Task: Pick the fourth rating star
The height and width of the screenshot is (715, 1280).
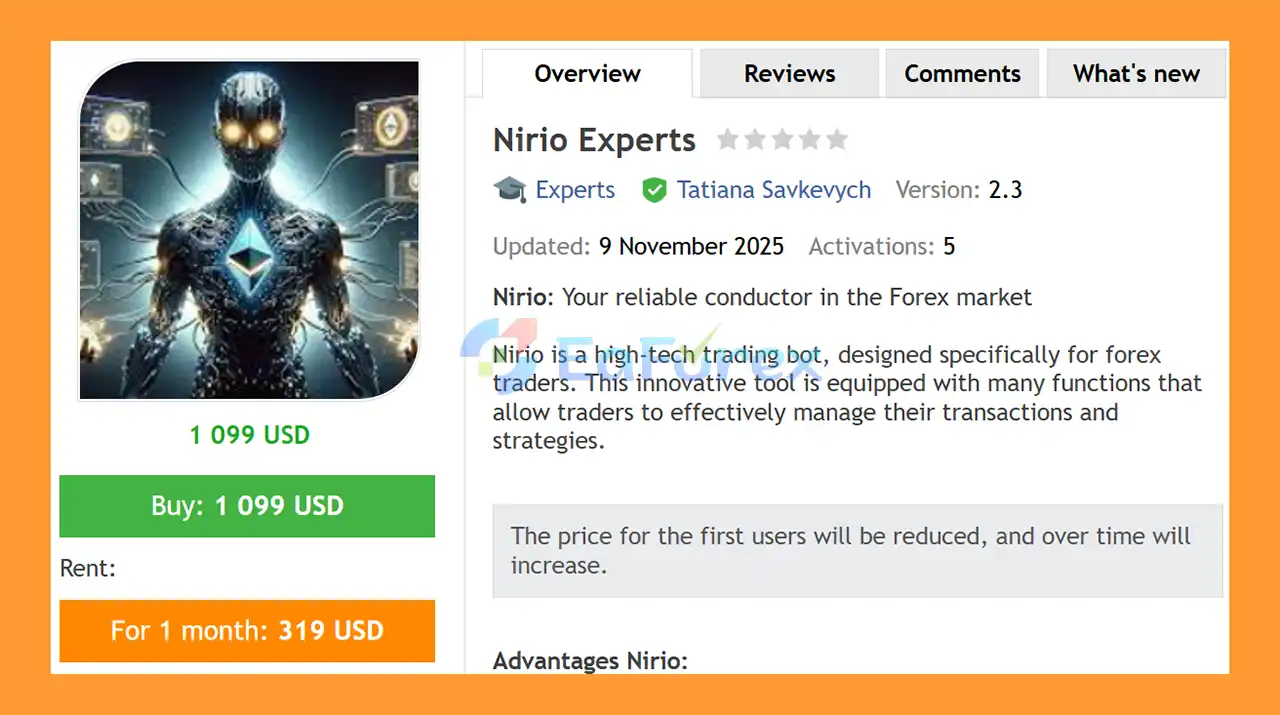Action: point(809,140)
